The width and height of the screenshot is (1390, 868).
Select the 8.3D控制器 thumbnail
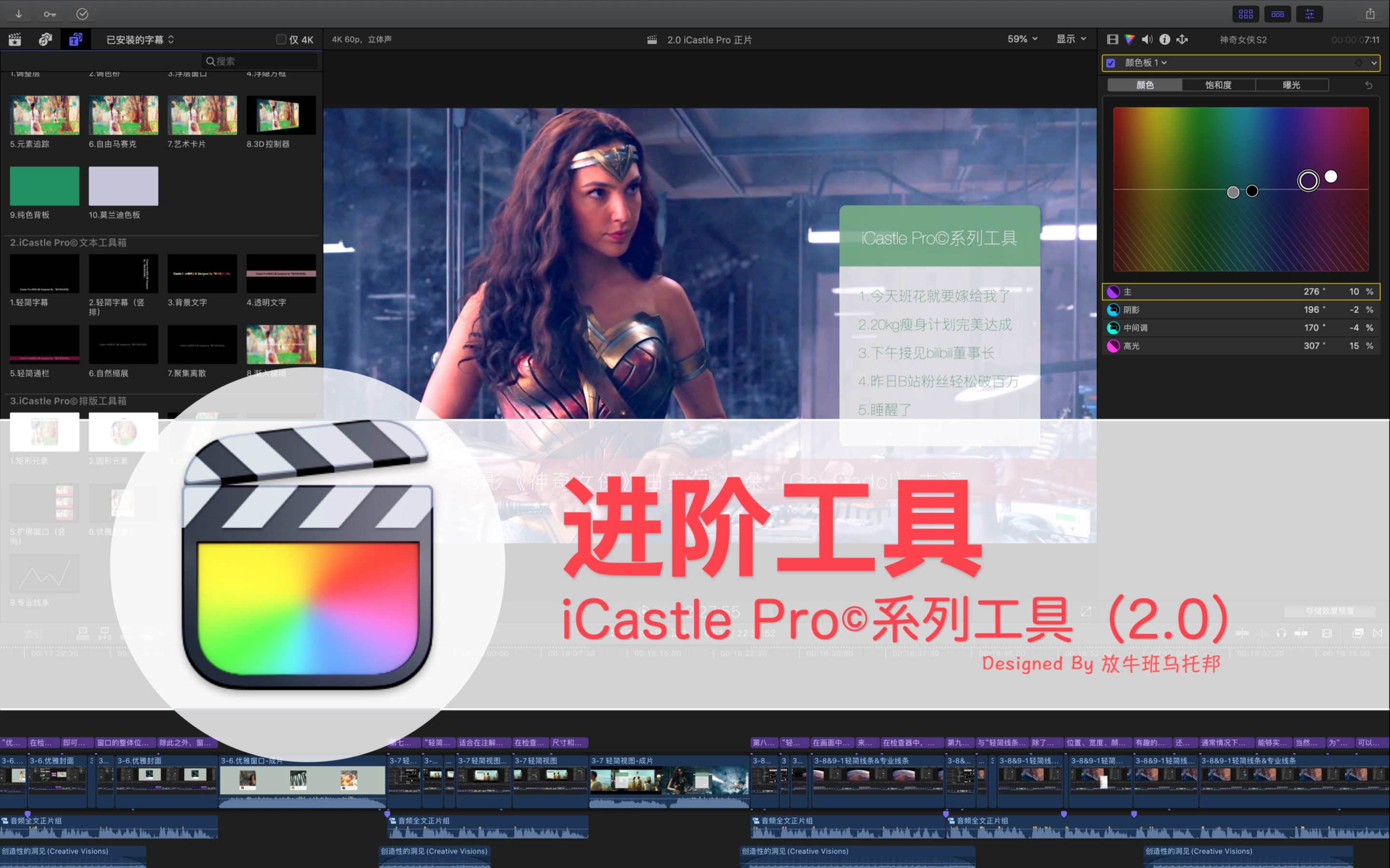[281, 115]
